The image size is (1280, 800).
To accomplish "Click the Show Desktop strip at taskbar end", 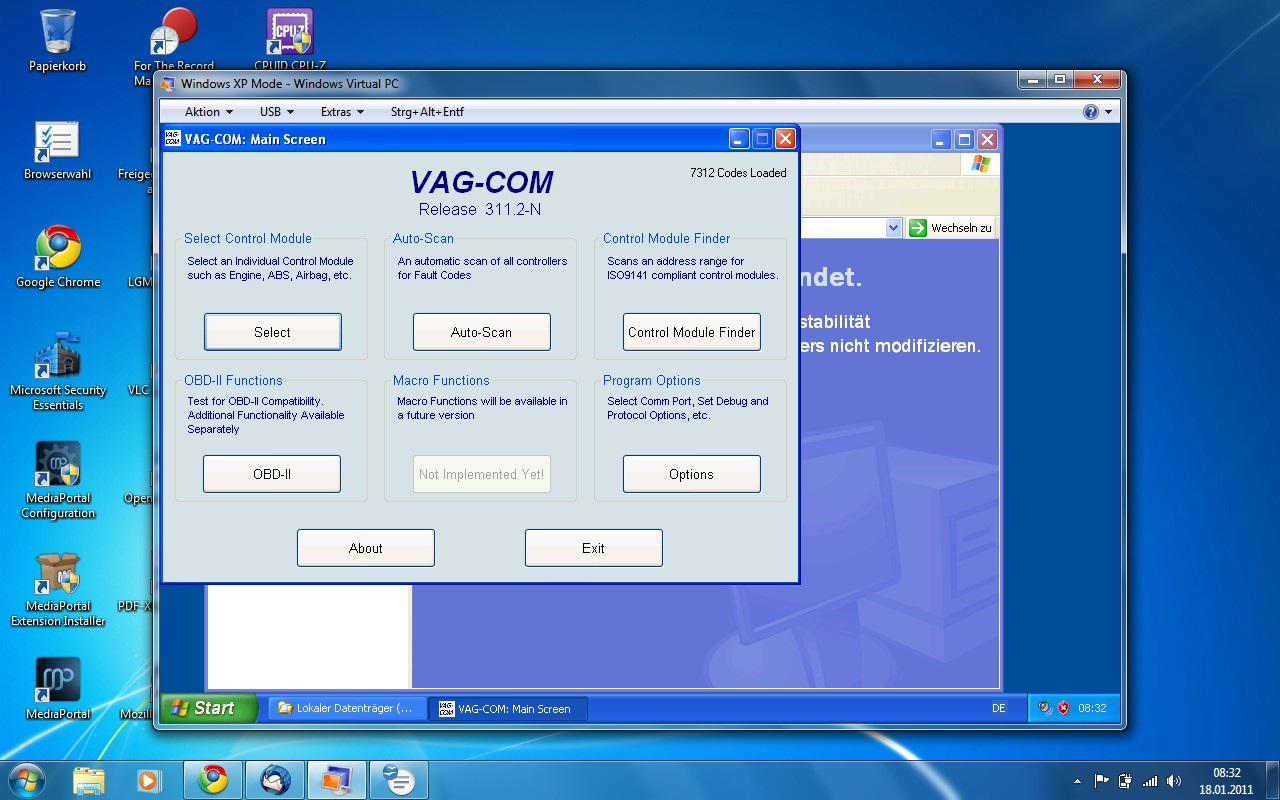I will click(x=1272, y=781).
